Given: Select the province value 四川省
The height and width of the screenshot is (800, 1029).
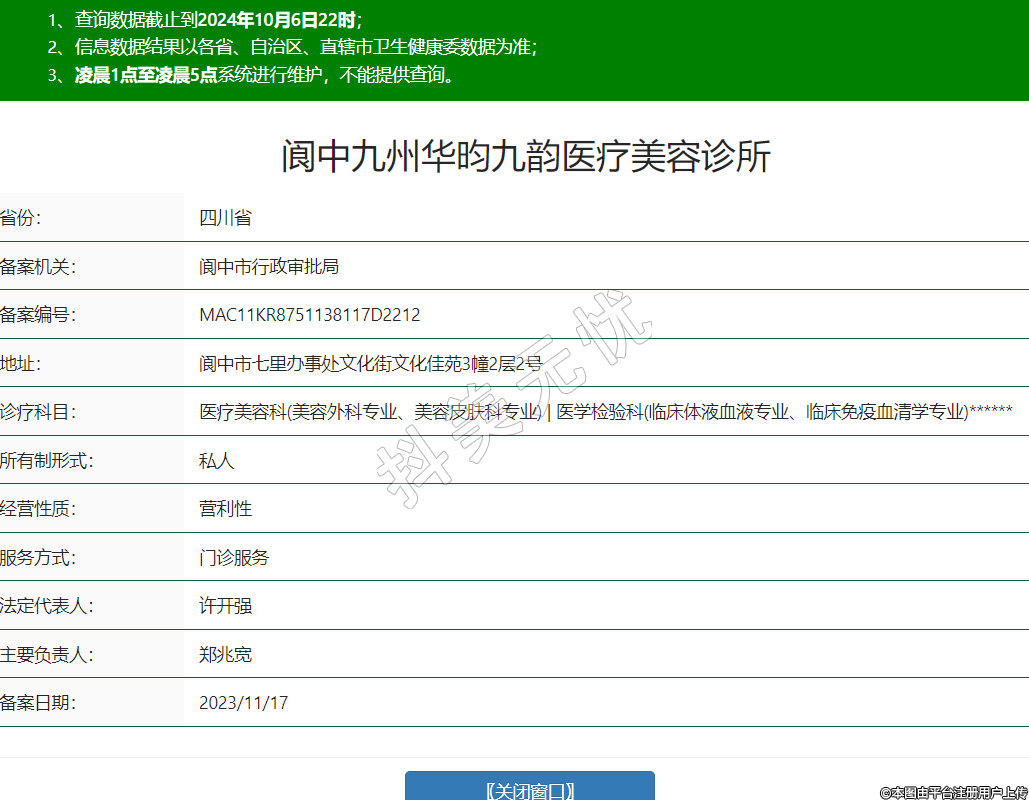Looking at the screenshot, I should [225, 218].
